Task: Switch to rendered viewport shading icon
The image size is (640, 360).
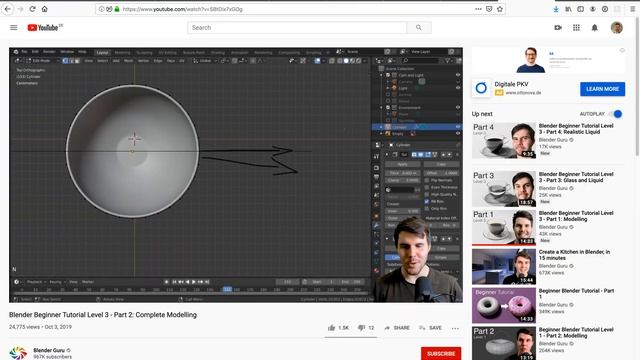Action: click(x=359, y=61)
